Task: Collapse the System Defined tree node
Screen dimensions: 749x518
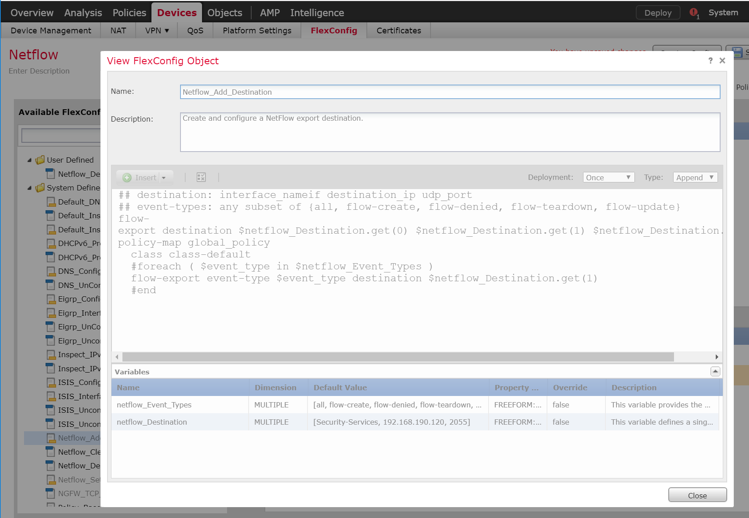Action: pos(29,188)
